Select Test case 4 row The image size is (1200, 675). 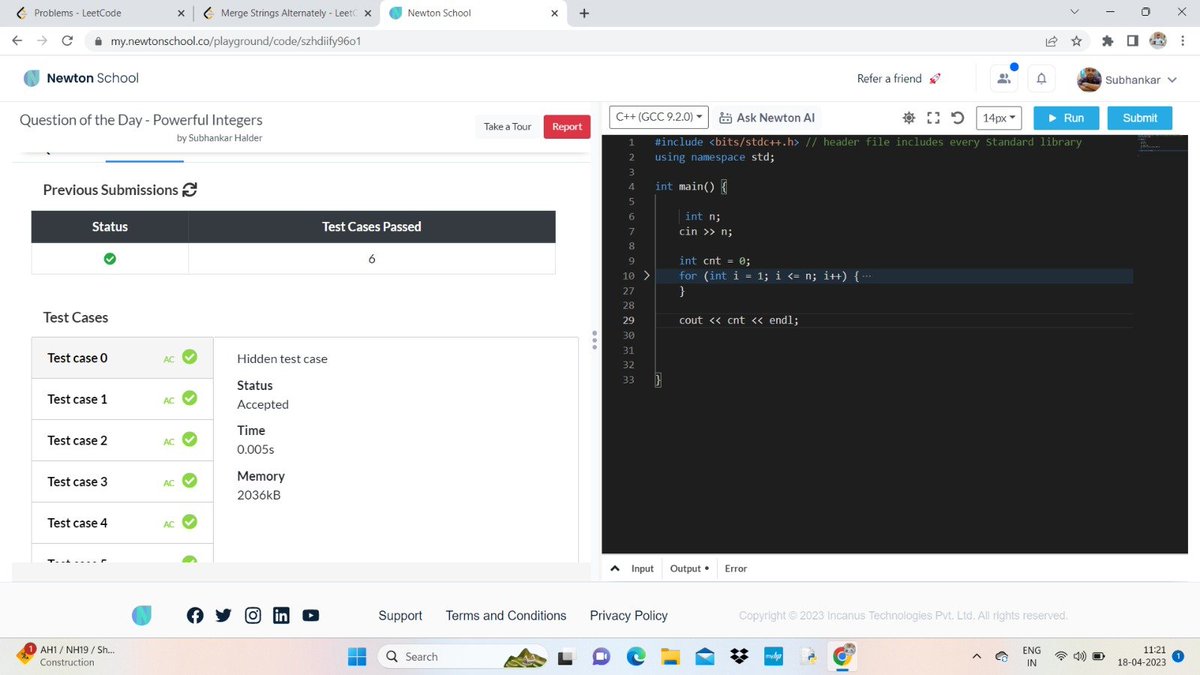[122, 523]
